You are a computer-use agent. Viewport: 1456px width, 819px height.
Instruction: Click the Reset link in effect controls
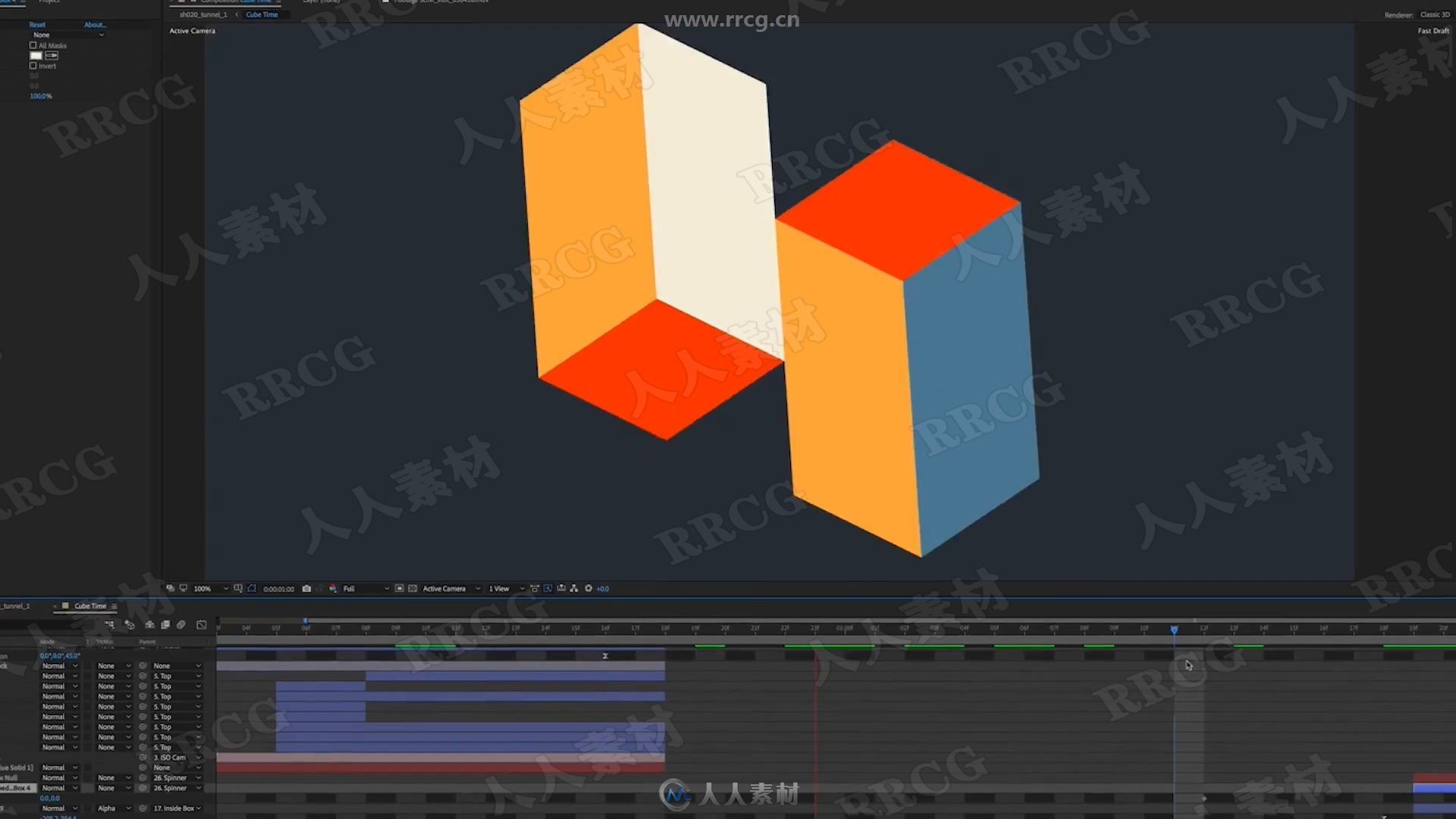click(37, 25)
